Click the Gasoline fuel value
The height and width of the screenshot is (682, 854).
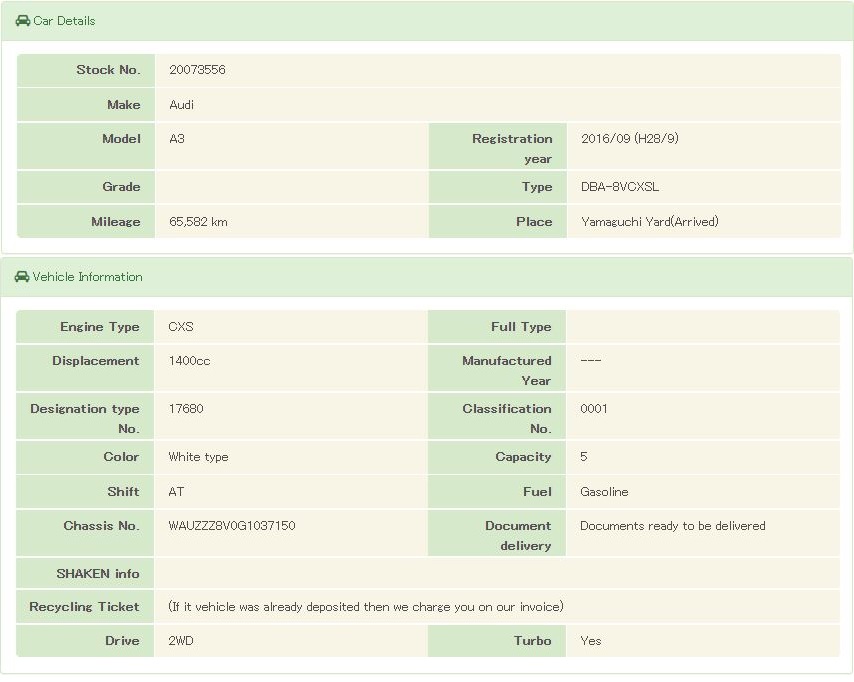pyautogui.click(x=604, y=492)
